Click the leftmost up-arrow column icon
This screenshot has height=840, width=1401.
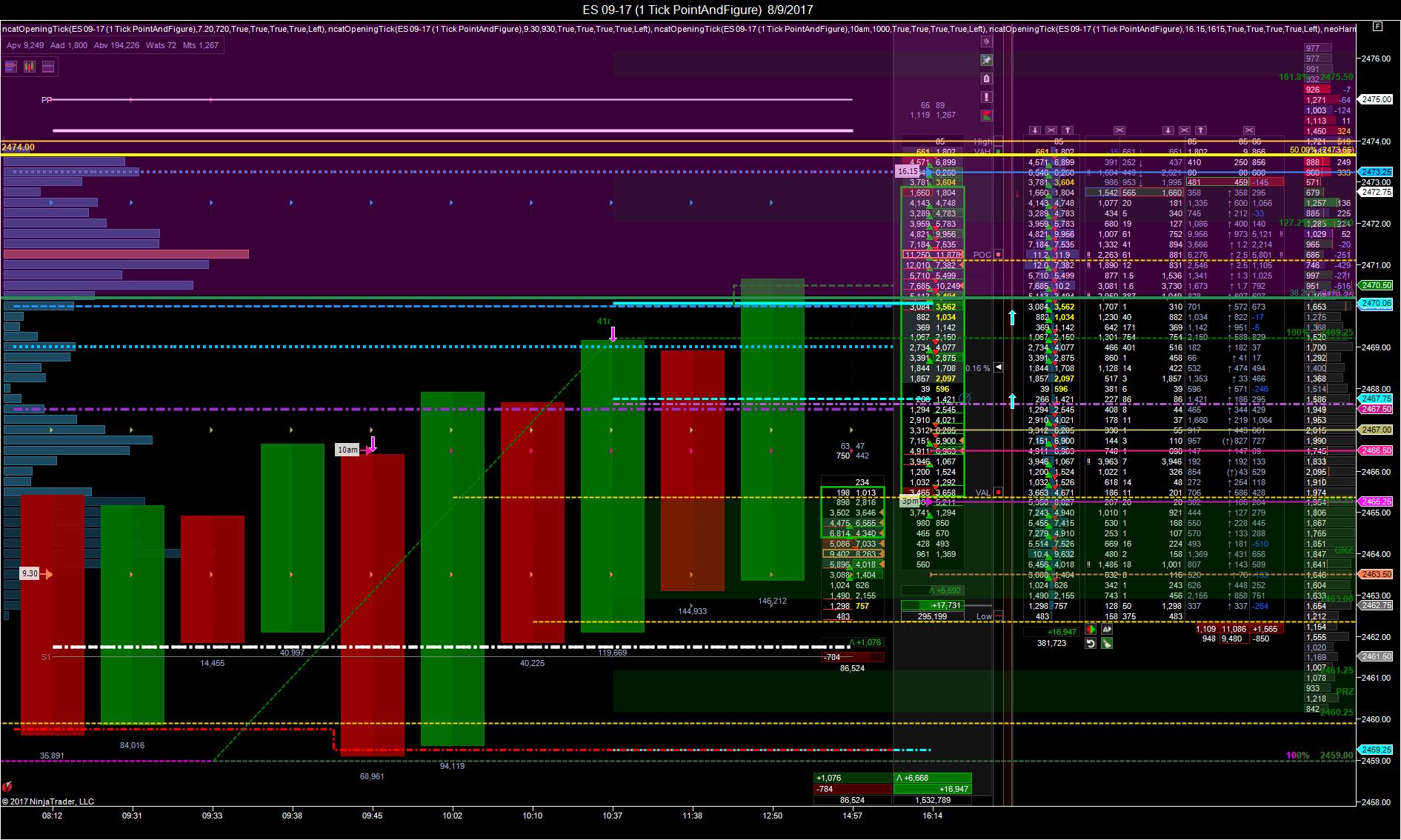[x=1068, y=130]
